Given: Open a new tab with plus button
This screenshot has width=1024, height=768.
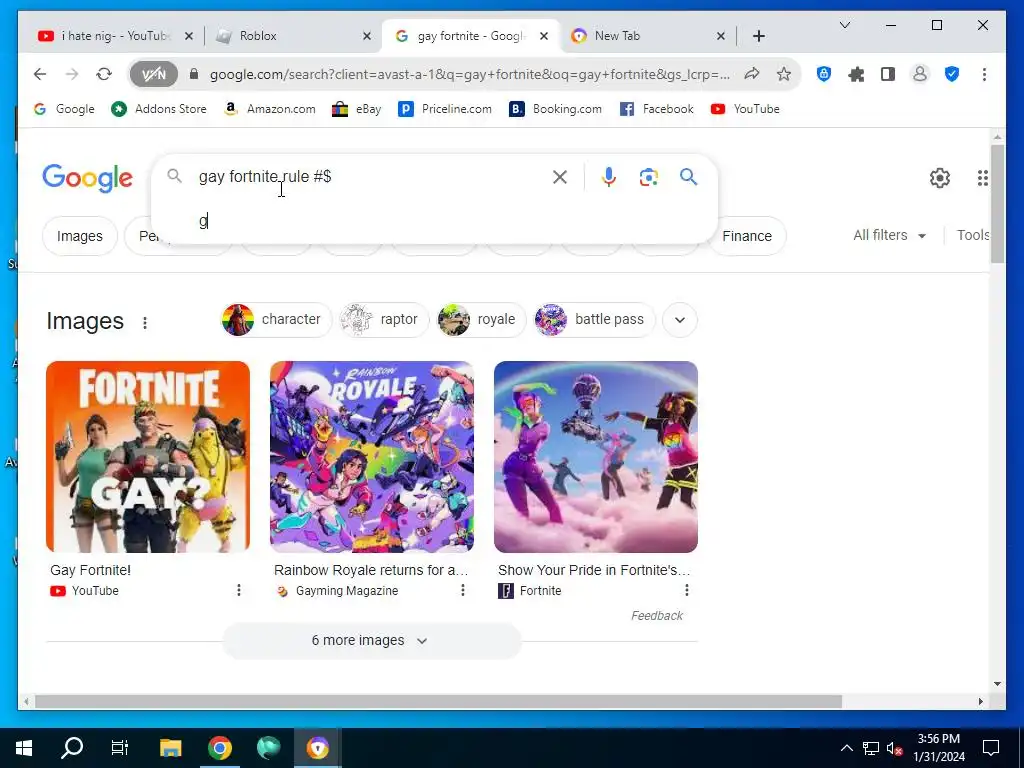Looking at the screenshot, I should pyautogui.click(x=758, y=36).
